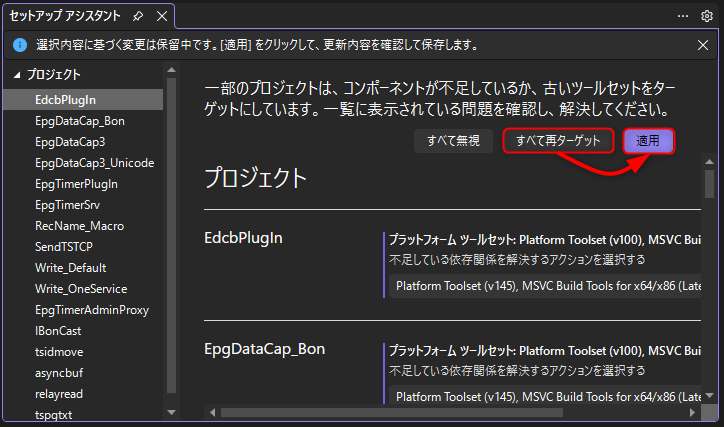The height and width of the screenshot is (427, 724).
Task: Open the three-dot overflow menu
Action: (683, 16)
